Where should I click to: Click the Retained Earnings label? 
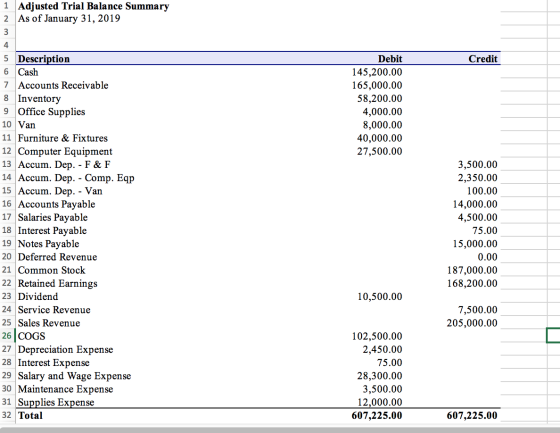point(58,283)
